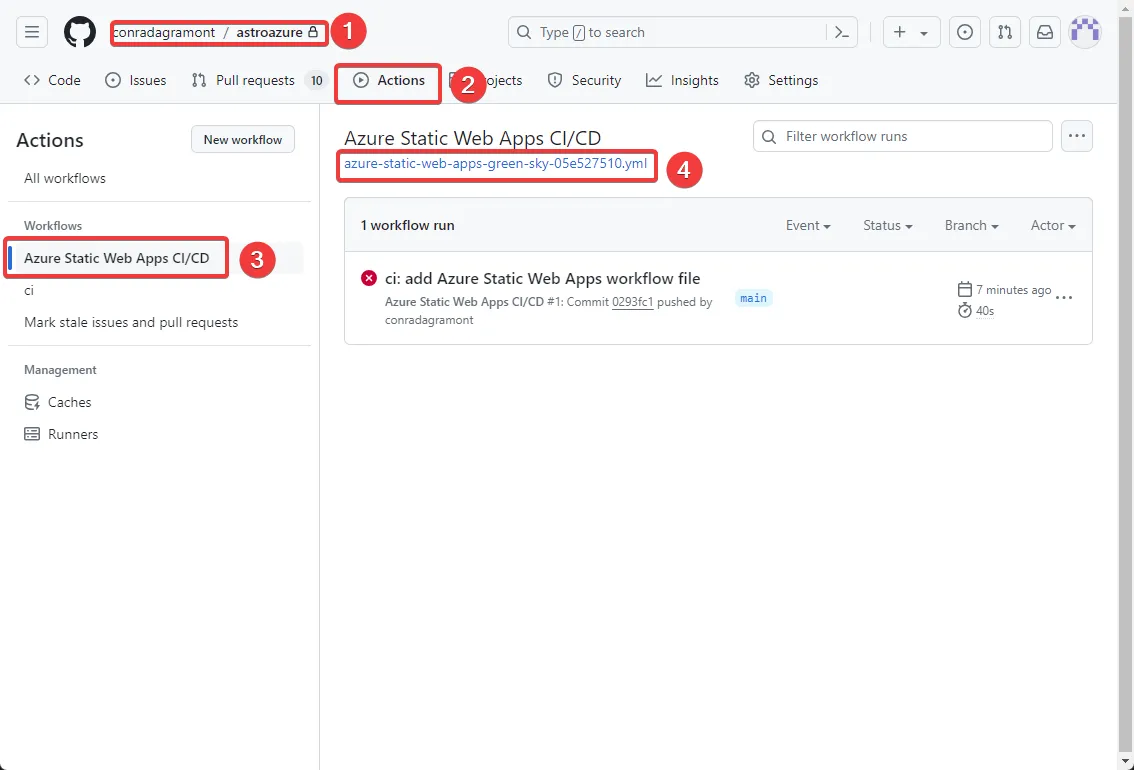Open the hamburger navigation menu
Viewport: 1134px width, 770px height.
[x=32, y=33]
